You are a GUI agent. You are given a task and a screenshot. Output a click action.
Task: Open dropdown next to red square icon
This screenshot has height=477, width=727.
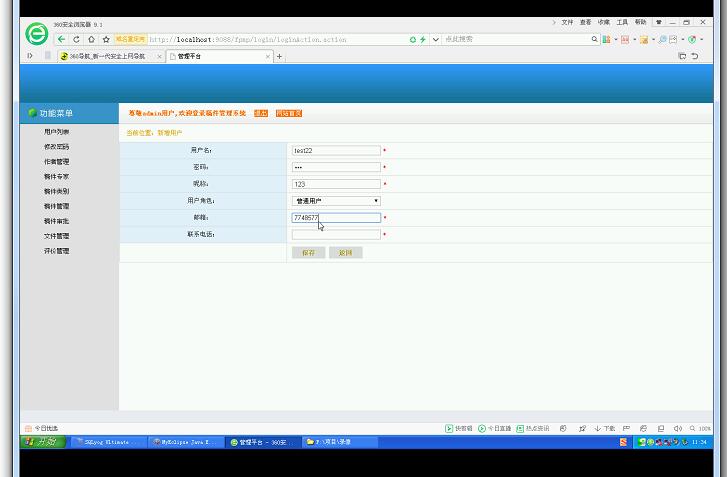pyautogui.click(x=635, y=39)
